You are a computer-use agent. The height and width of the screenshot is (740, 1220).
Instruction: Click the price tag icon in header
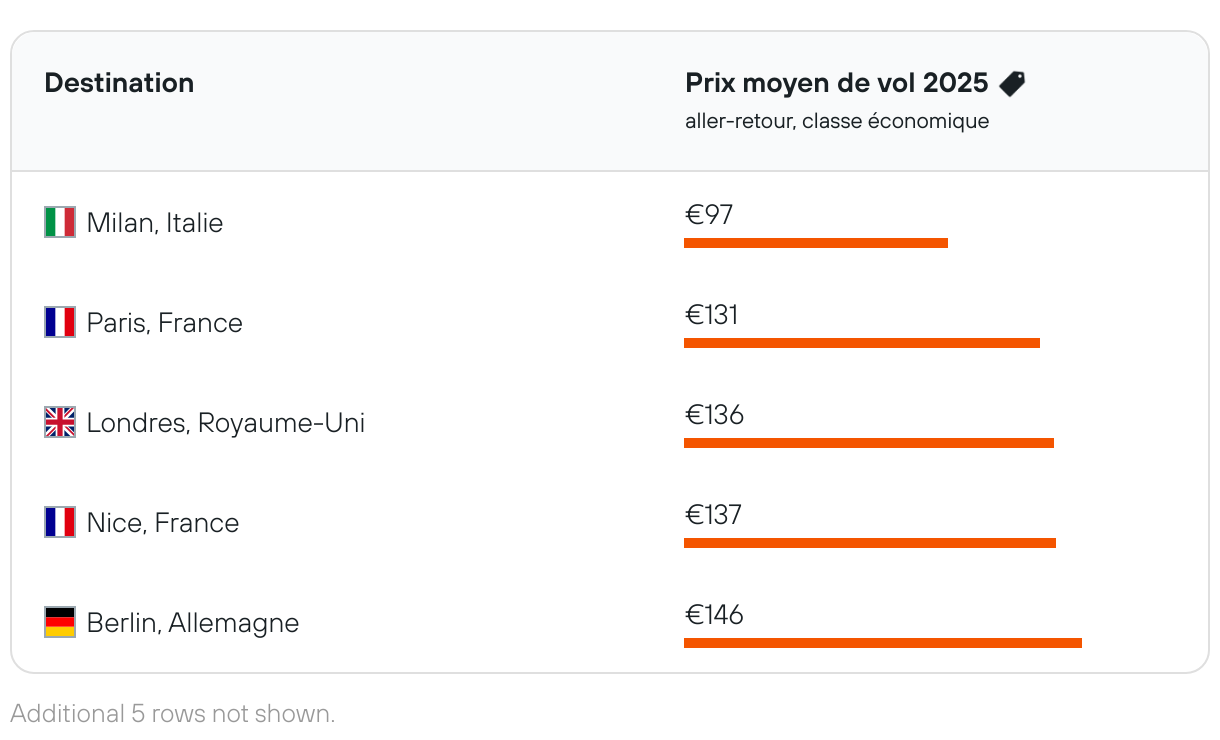[1012, 84]
